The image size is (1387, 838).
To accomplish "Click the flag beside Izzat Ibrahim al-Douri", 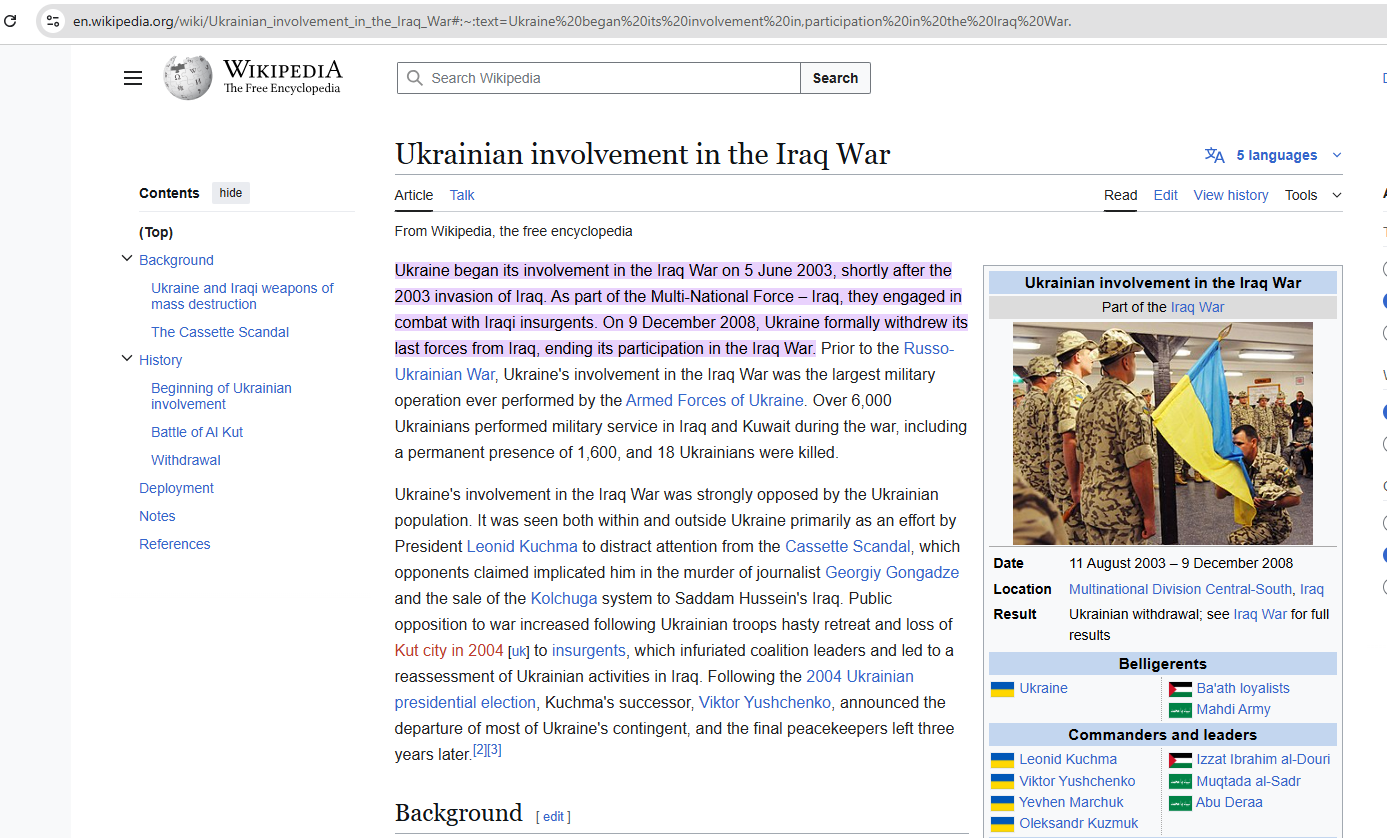I will (x=1180, y=760).
